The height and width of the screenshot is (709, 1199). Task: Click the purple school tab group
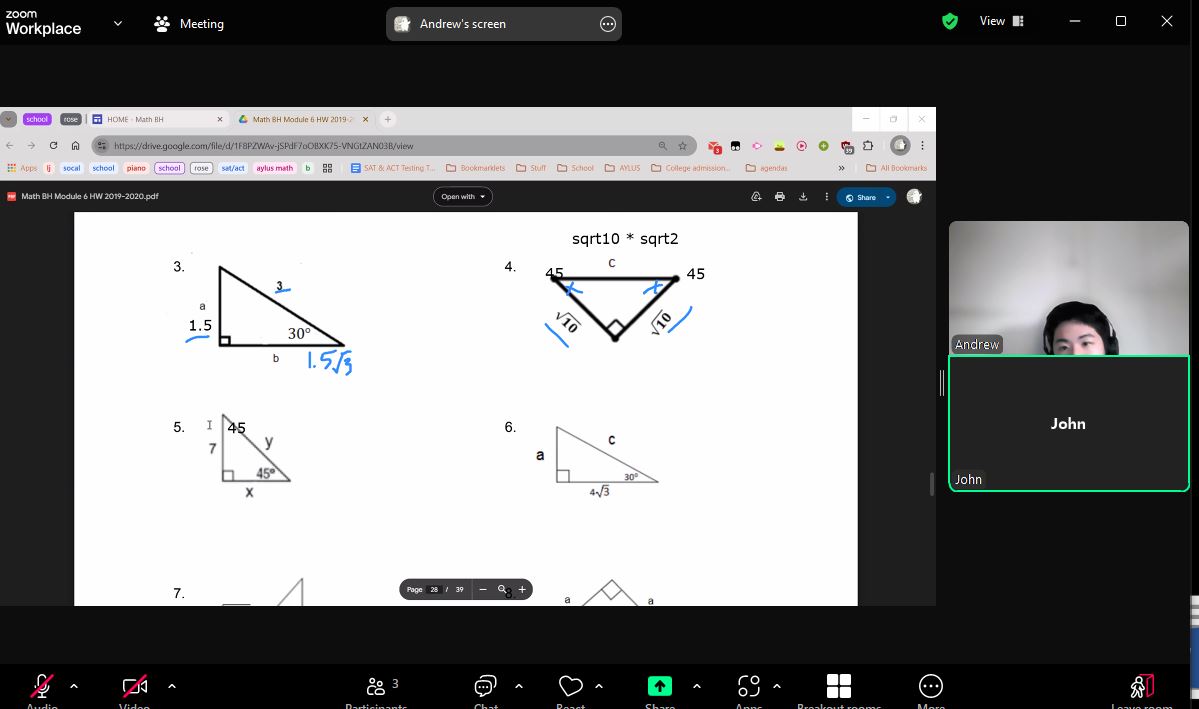click(x=37, y=119)
